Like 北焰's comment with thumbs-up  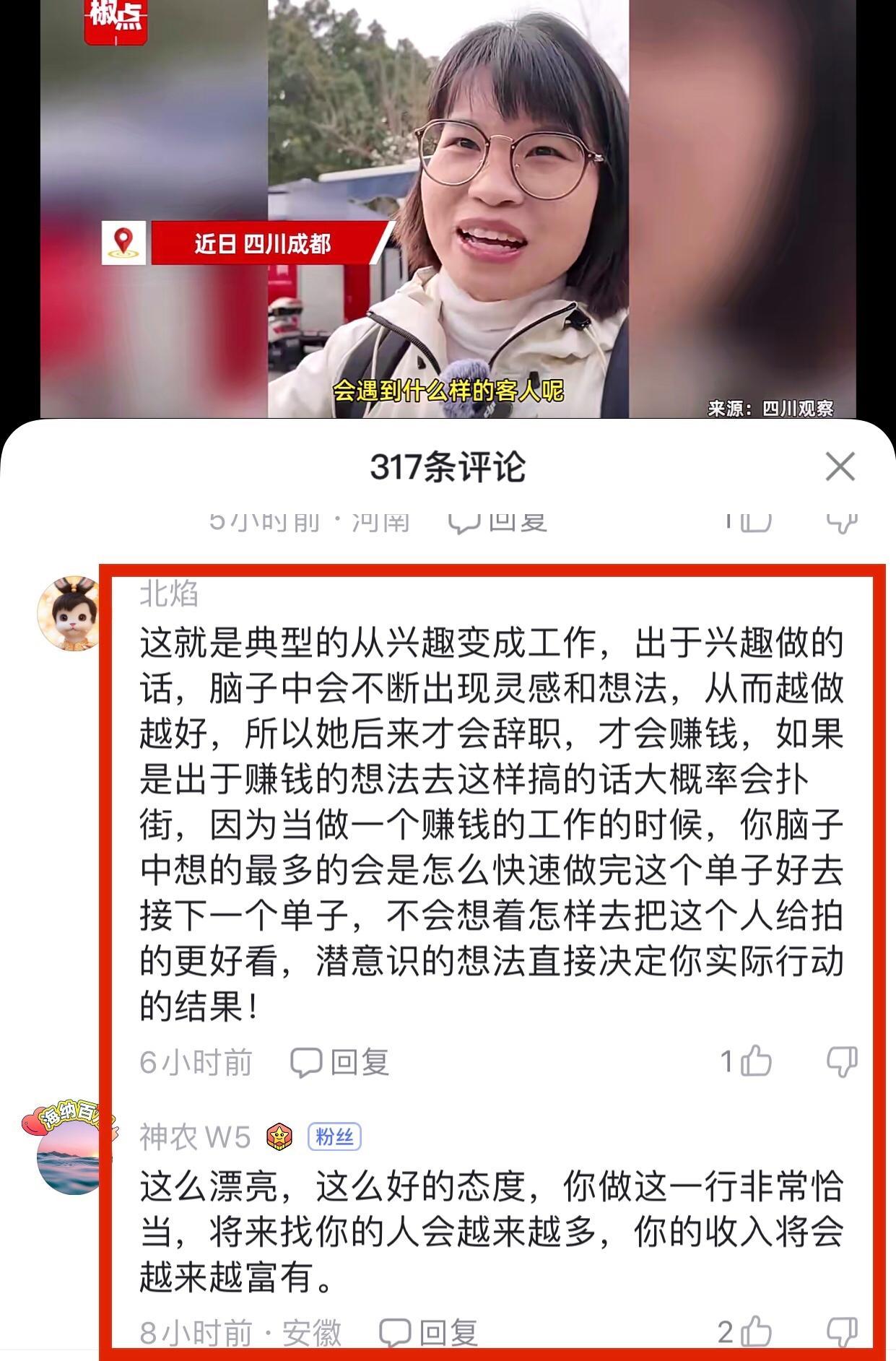click(756, 1061)
